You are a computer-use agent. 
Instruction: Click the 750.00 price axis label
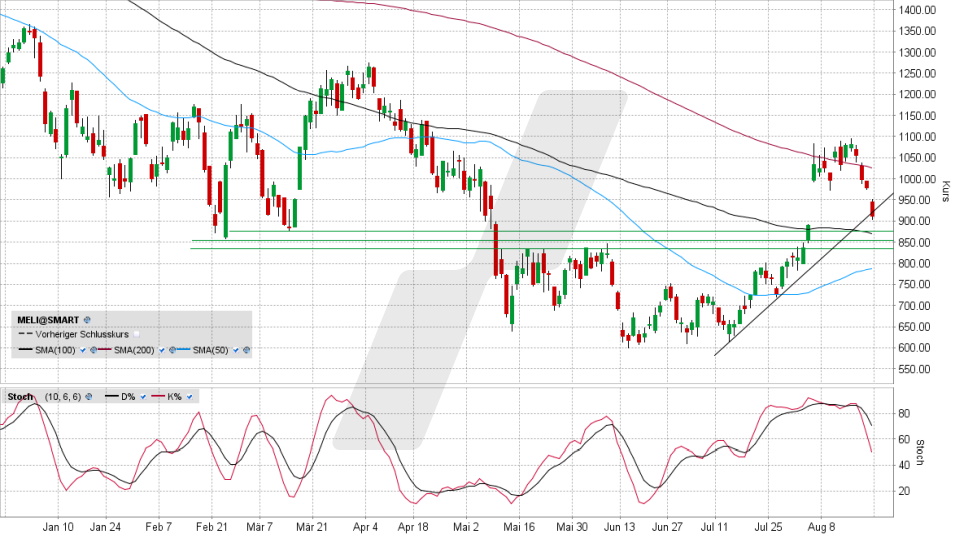click(914, 284)
